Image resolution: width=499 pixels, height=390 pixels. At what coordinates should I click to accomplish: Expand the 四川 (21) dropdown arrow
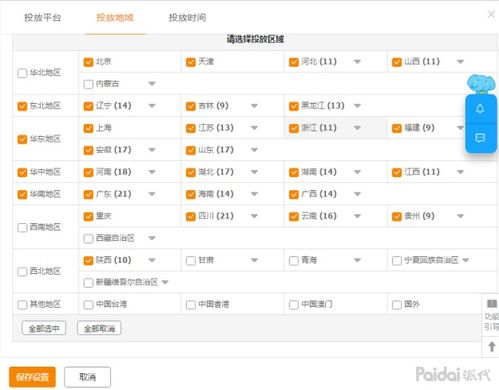point(254,216)
